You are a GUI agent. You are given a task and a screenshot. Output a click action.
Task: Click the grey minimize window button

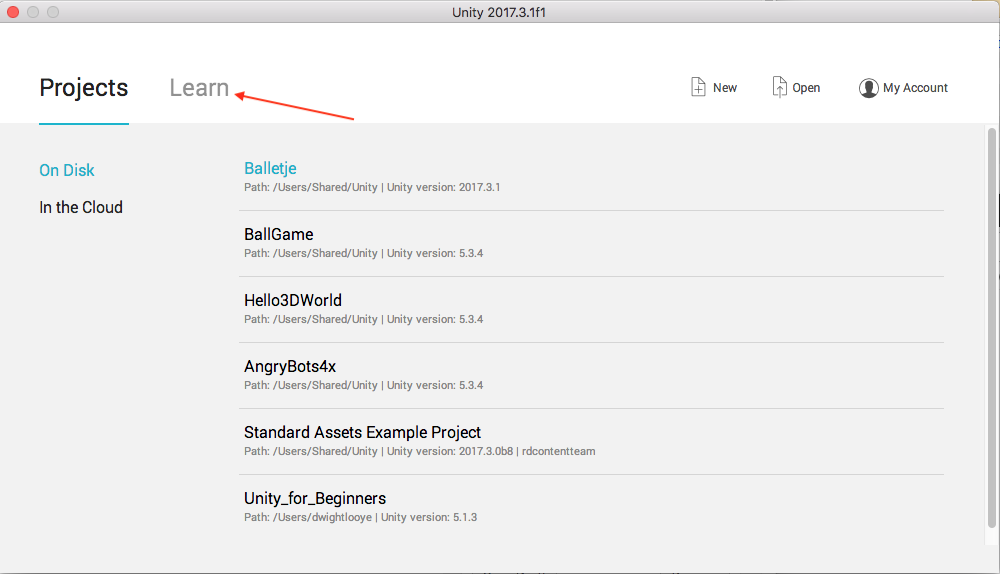(x=33, y=12)
